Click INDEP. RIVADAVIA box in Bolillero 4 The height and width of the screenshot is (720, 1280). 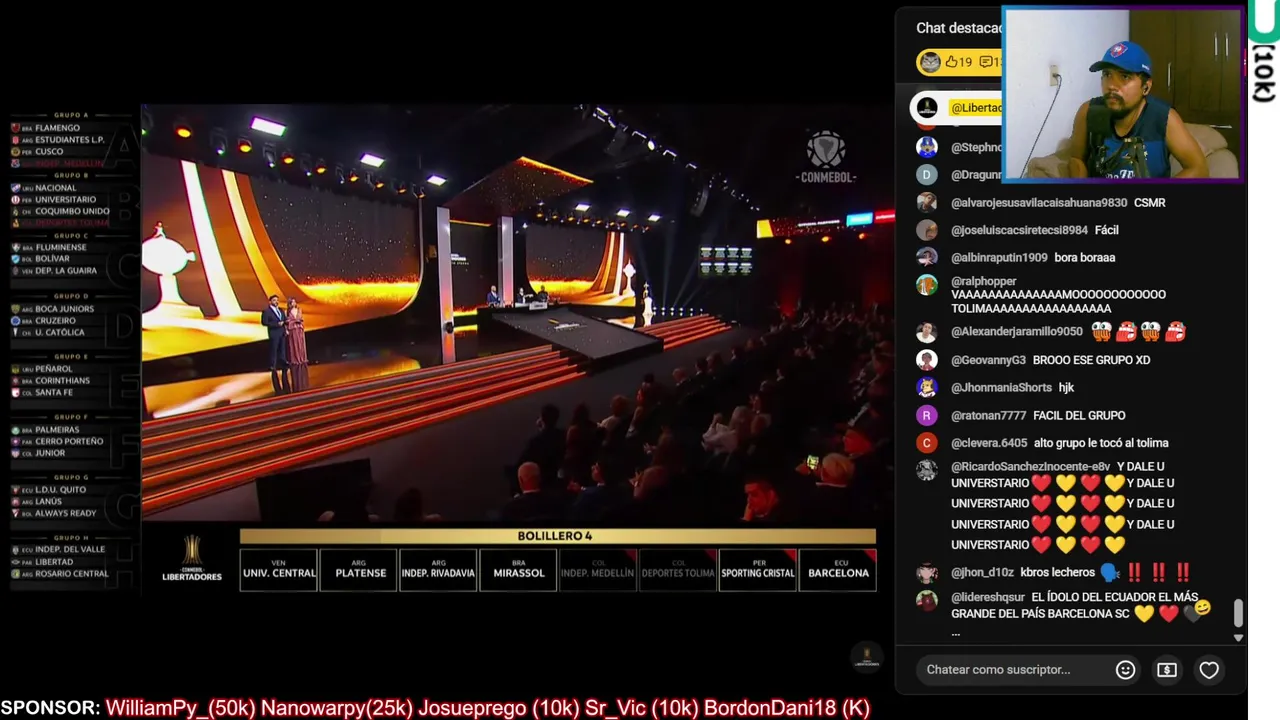tap(438, 570)
